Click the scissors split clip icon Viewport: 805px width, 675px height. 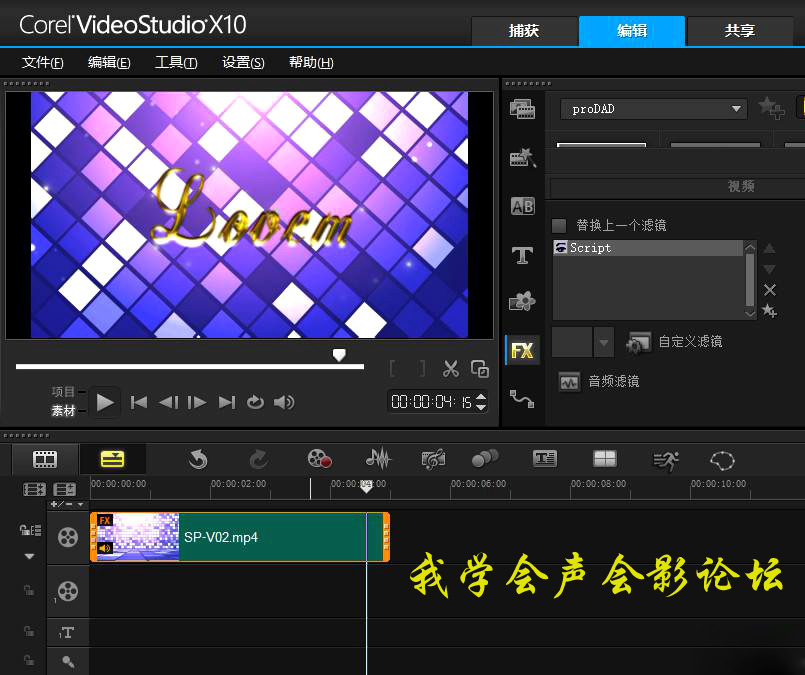(451, 369)
